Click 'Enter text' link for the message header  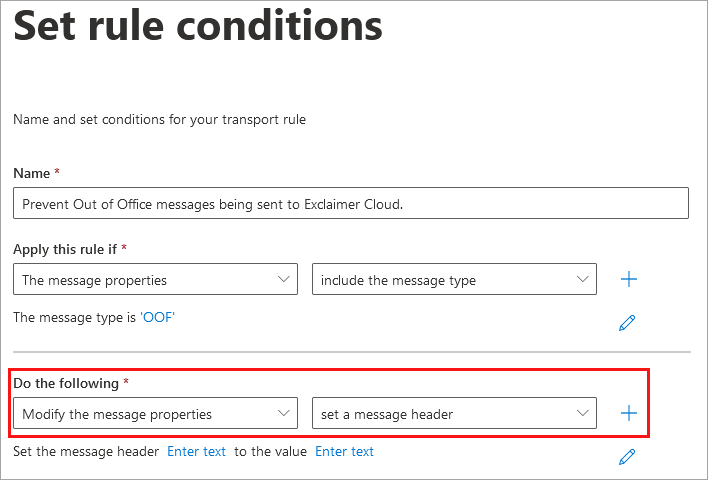196,452
